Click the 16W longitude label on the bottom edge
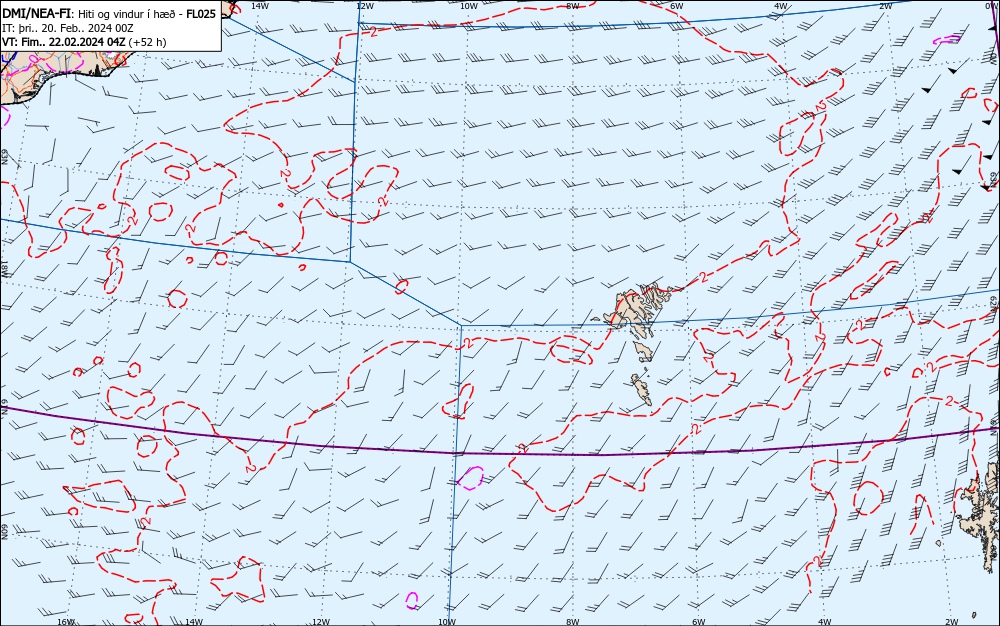Image resolution: width=1000 pixels, height=626 pixels. coord(66,622)
